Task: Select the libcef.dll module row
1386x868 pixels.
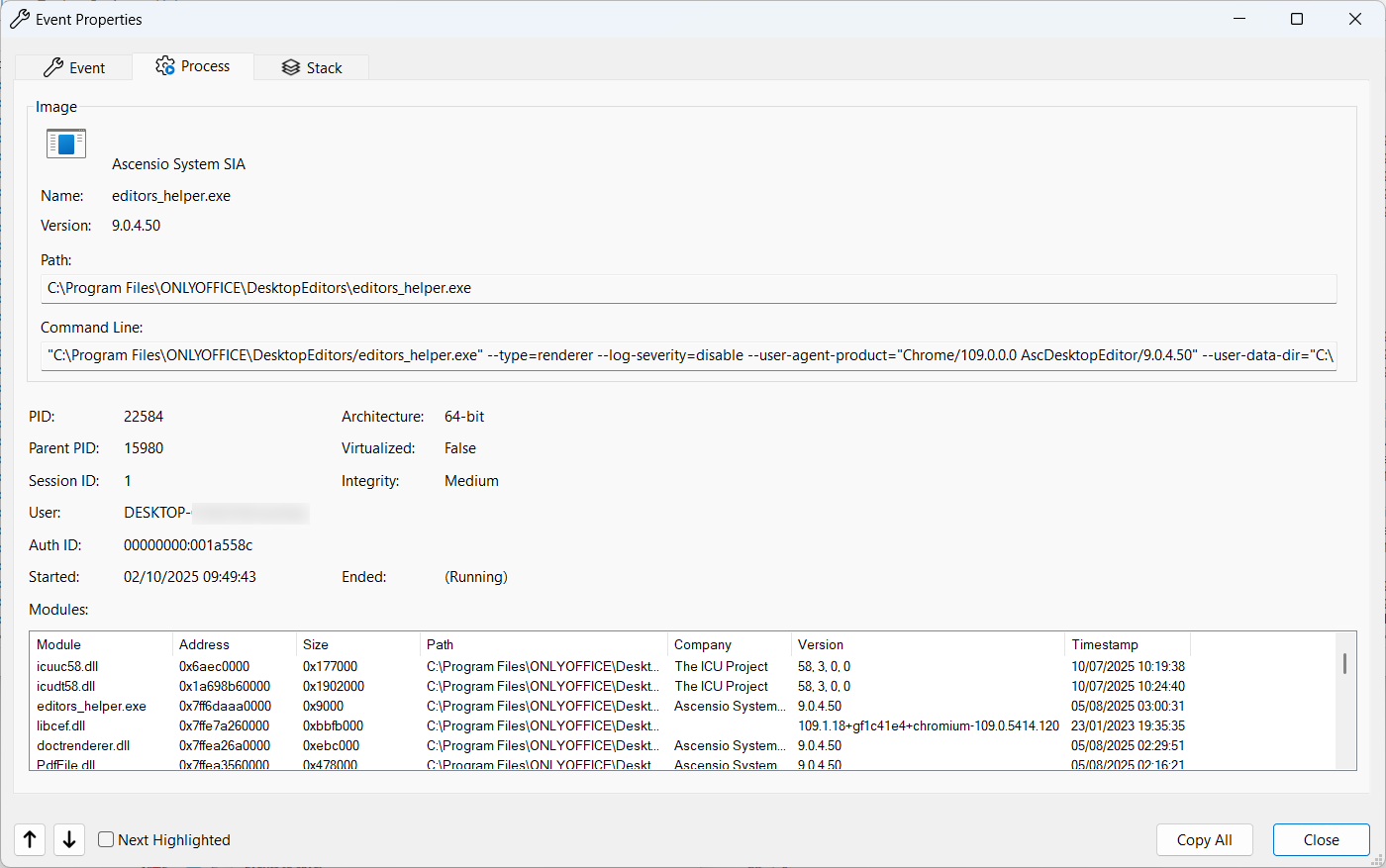Action: pyautogui.click(x=60, y=725)
